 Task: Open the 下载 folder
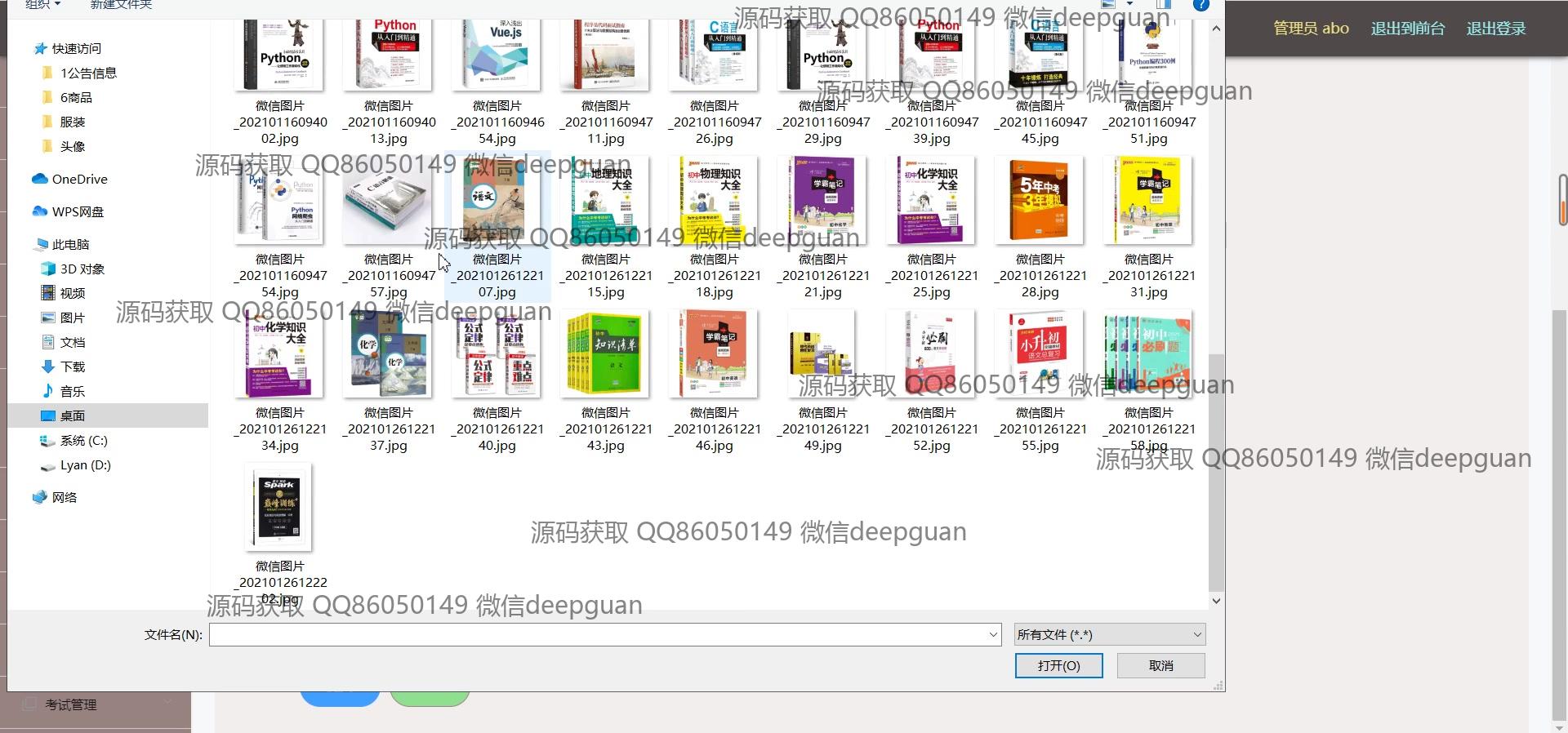[x=64, y=366]
